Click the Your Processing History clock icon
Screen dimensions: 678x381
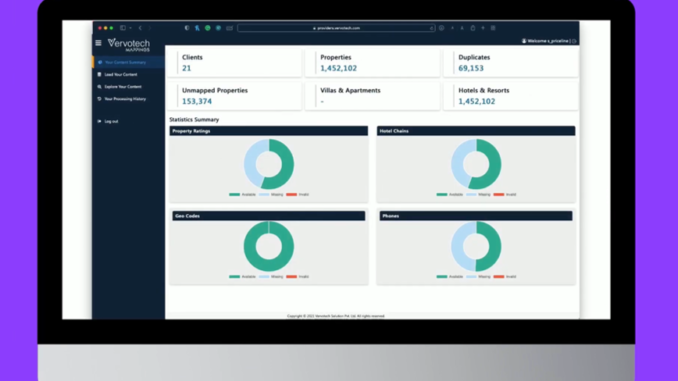pos(99,99)
